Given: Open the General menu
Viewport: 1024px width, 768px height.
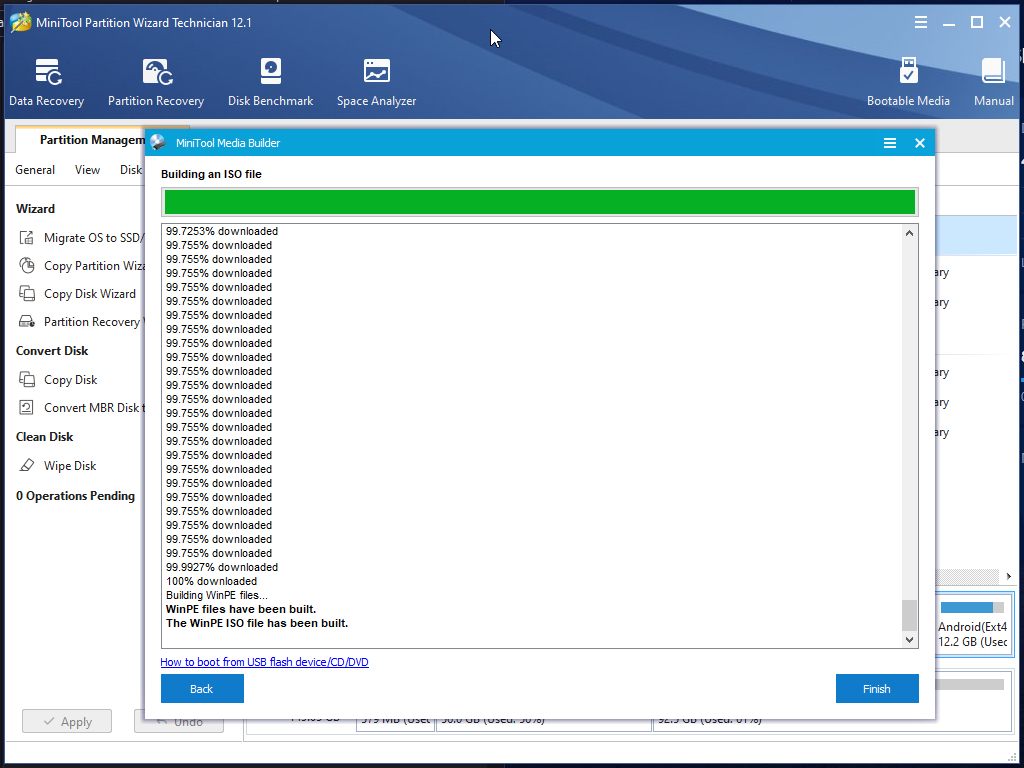Looking at the screenshot, I should 35,170.
